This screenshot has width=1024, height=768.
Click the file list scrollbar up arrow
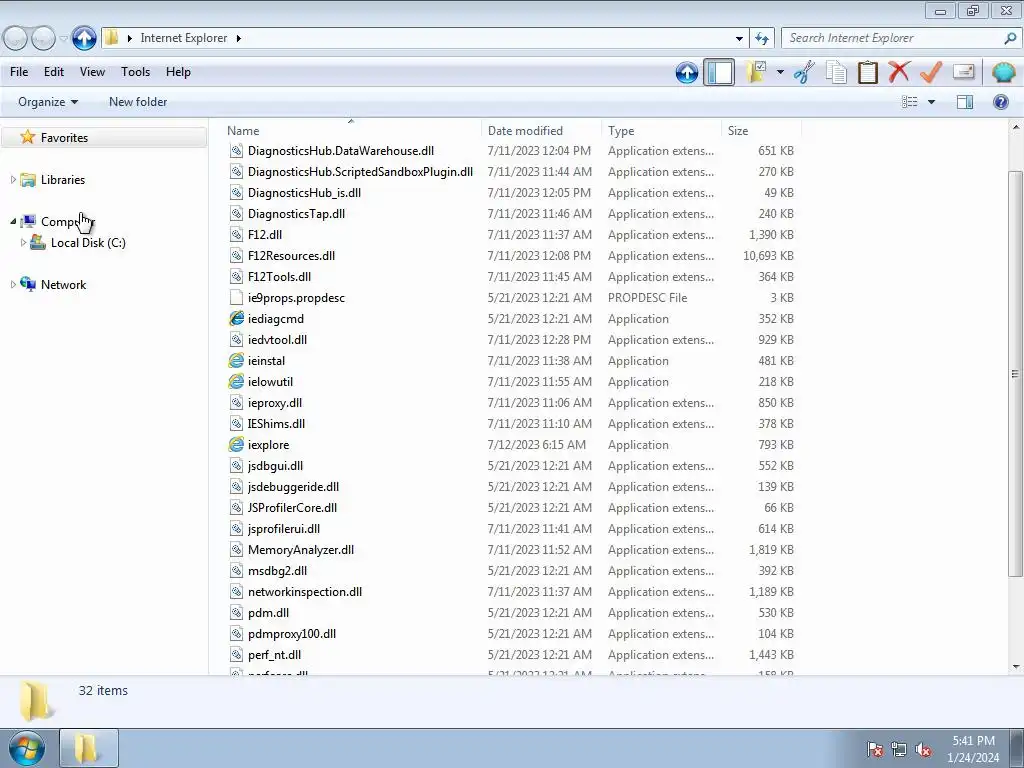[1016, 126]
